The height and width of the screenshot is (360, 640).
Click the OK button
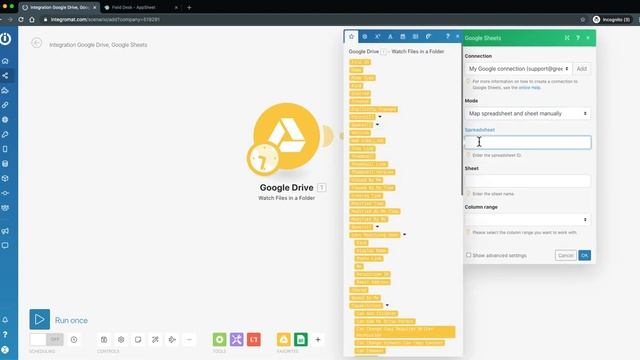click(584, 255)
